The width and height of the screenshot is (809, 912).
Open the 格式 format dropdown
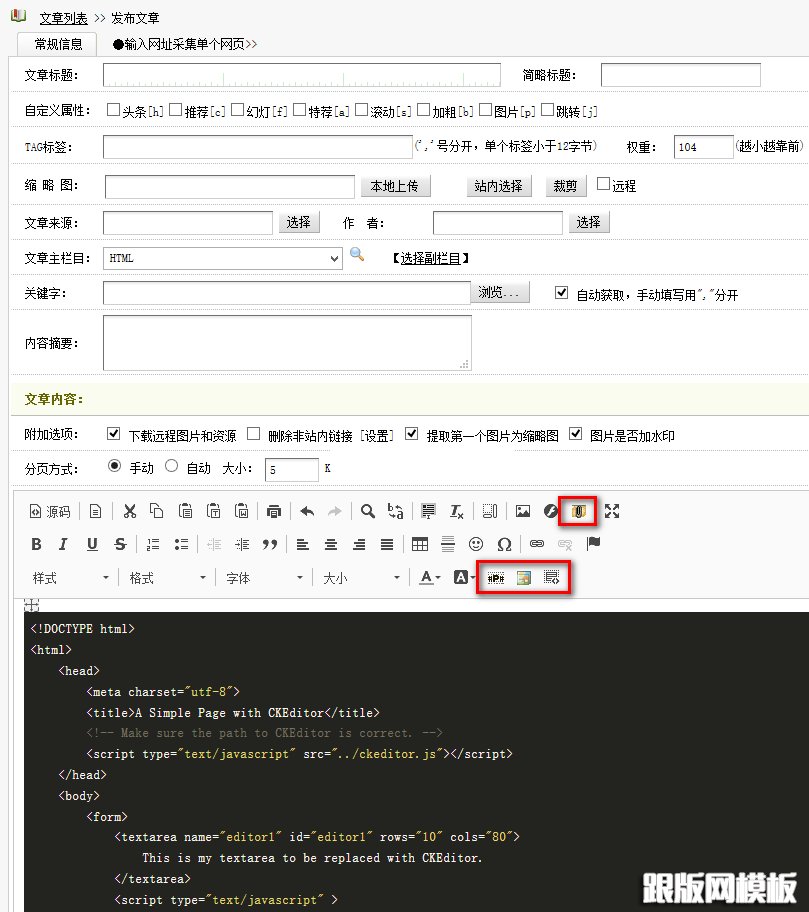(x=167, y=578)
